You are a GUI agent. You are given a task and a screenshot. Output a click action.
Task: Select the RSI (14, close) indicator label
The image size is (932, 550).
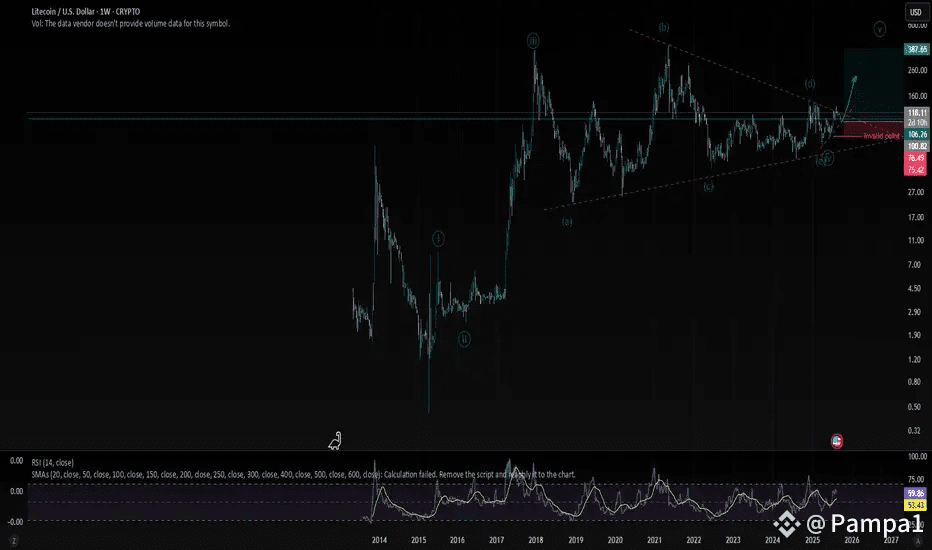pos(52,463)
